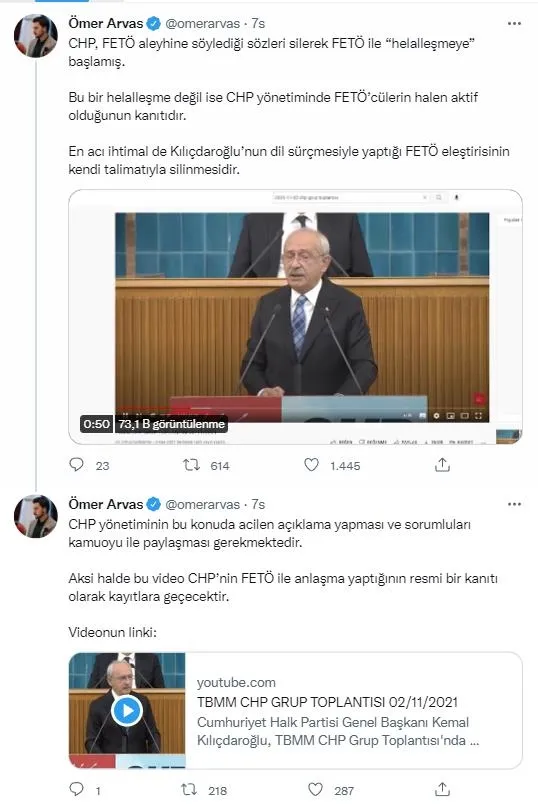Like the second tweet with 287 likes
The image size is (538, 806).
(x=315, y=789)
